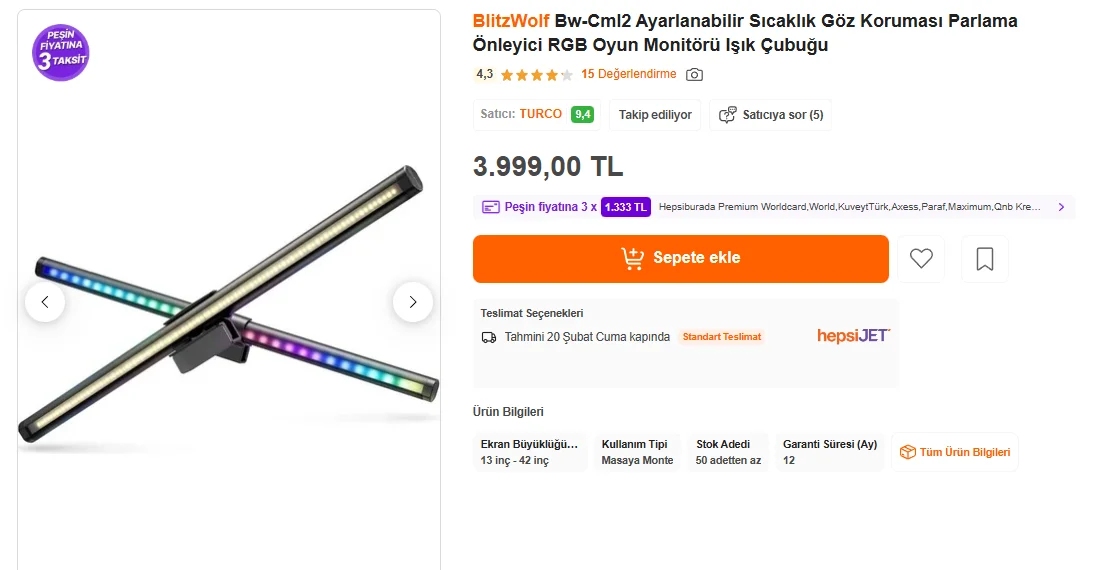This screenshot has height=570, width=1094.
Task: Click the camera photo reviews icon
Action: [694, 74]
